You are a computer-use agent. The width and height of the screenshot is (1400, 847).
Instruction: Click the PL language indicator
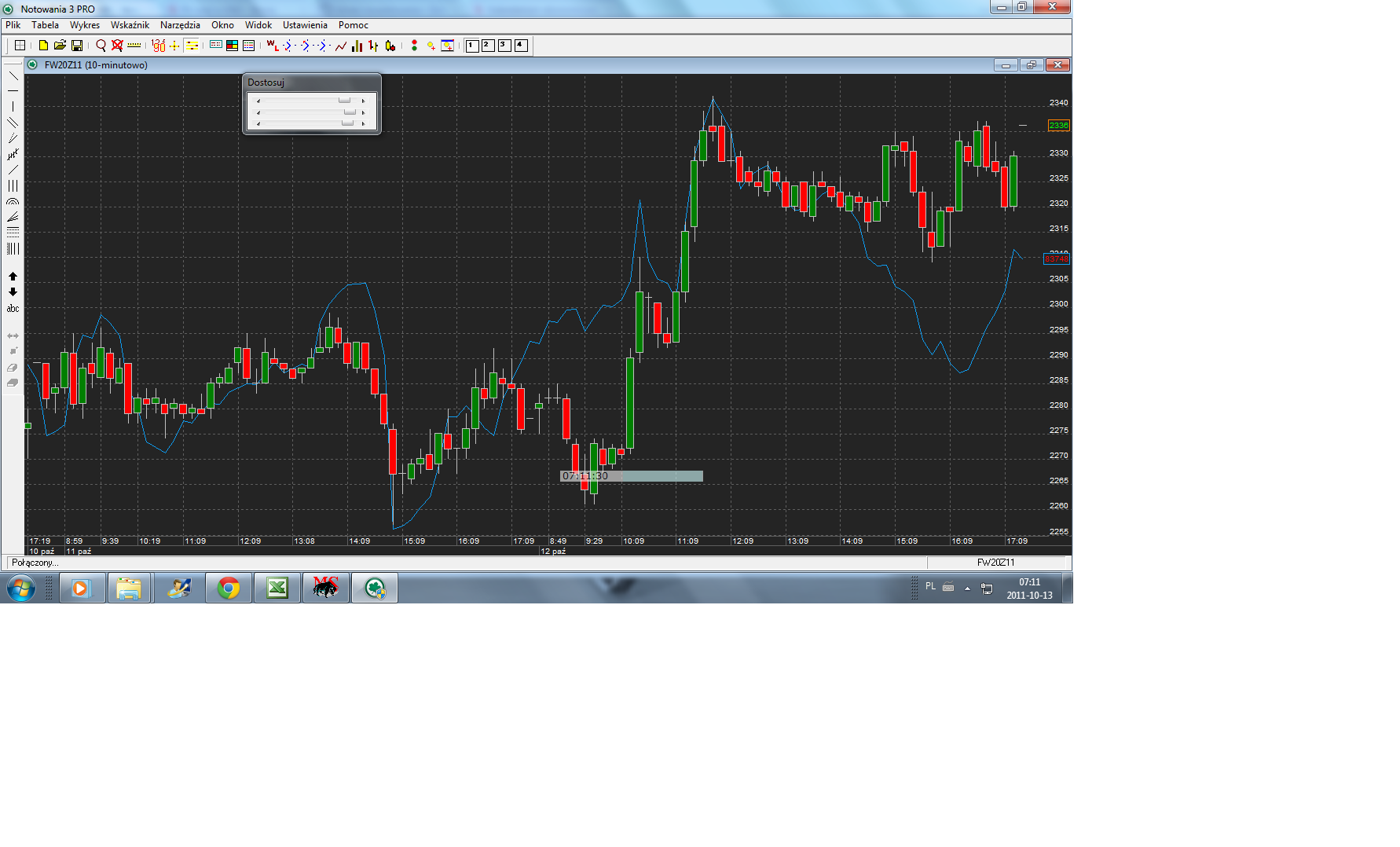(930, 586)
